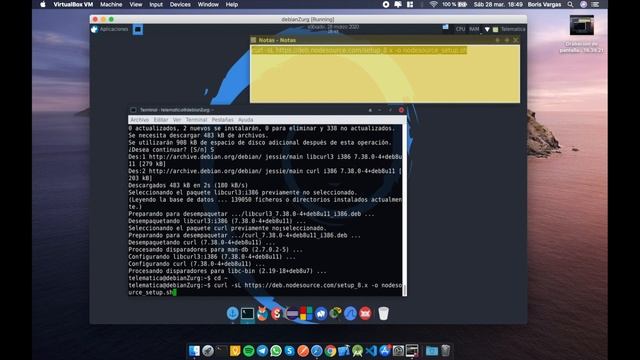
Task: Open the Ver menu in Terminal
Action: click(177, 120)
